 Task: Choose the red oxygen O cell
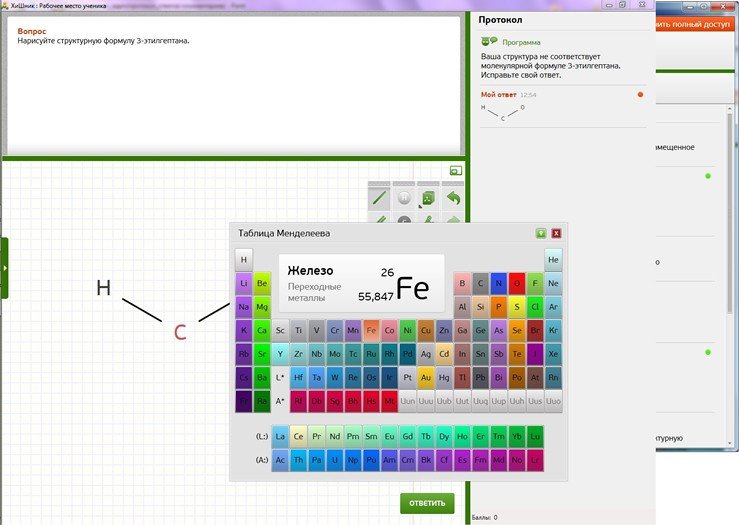(517, 283)
